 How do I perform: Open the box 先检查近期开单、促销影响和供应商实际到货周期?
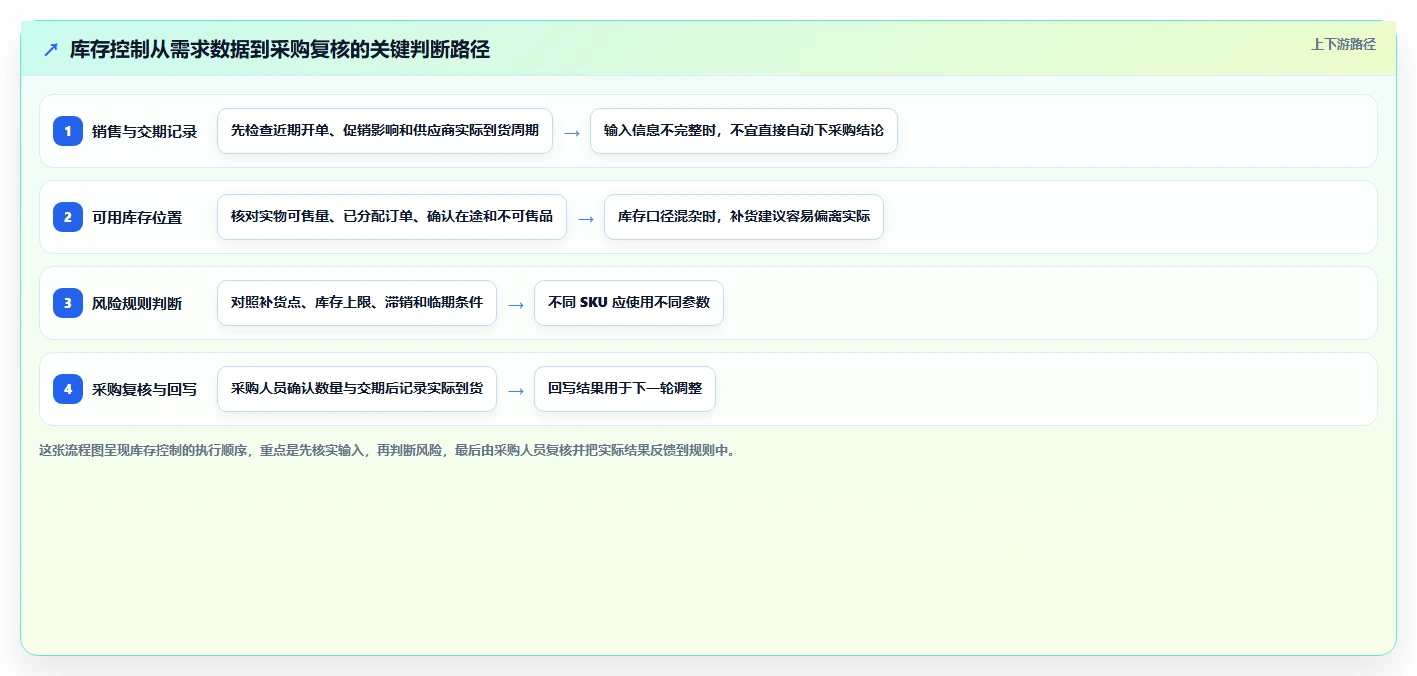pos(385,131)
